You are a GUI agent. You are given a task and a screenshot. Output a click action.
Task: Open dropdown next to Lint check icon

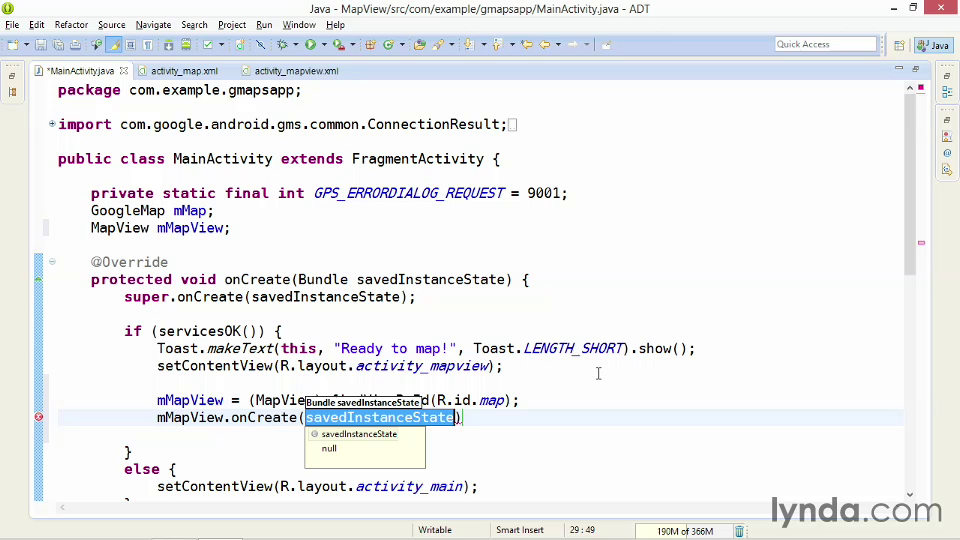pyautogui.click(x=221, y=45)
